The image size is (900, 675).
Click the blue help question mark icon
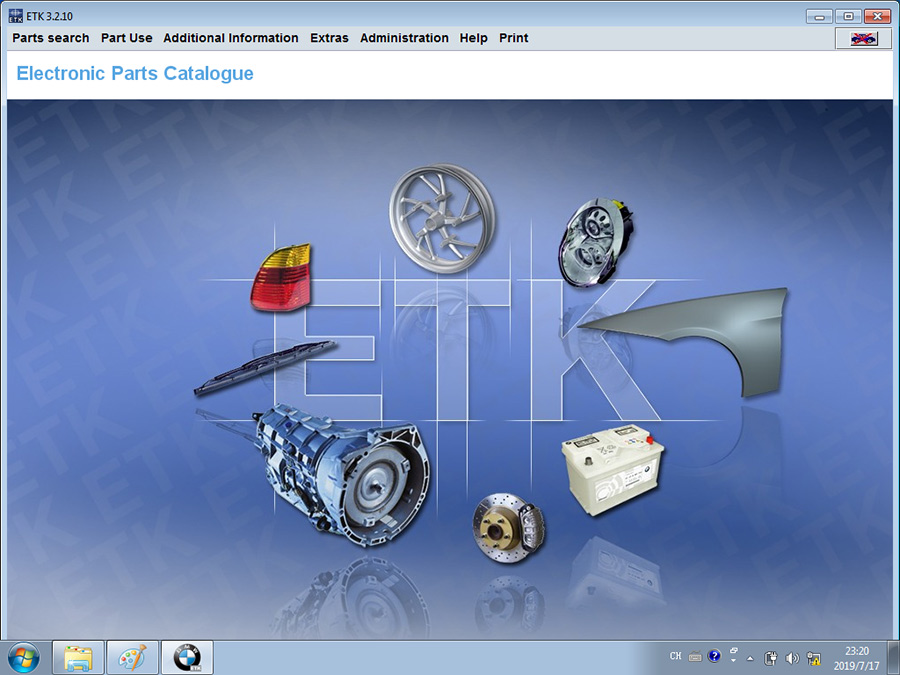coord(714,656)
